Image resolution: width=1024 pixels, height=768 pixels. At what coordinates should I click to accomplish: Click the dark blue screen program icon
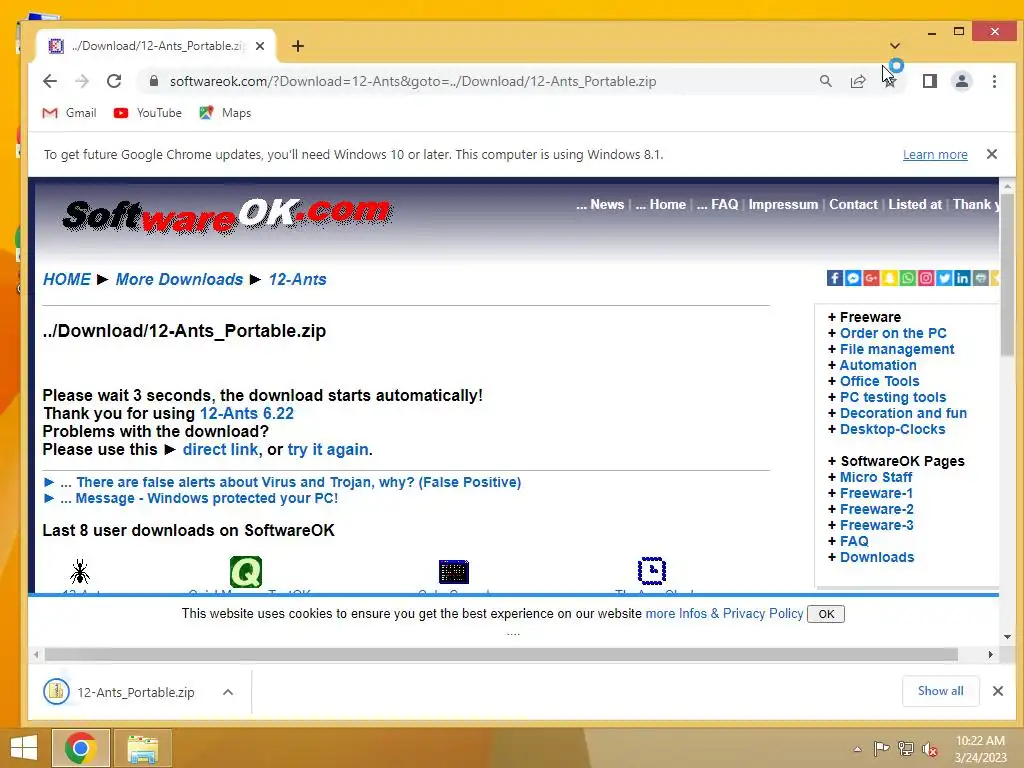[x=454, y=571]
